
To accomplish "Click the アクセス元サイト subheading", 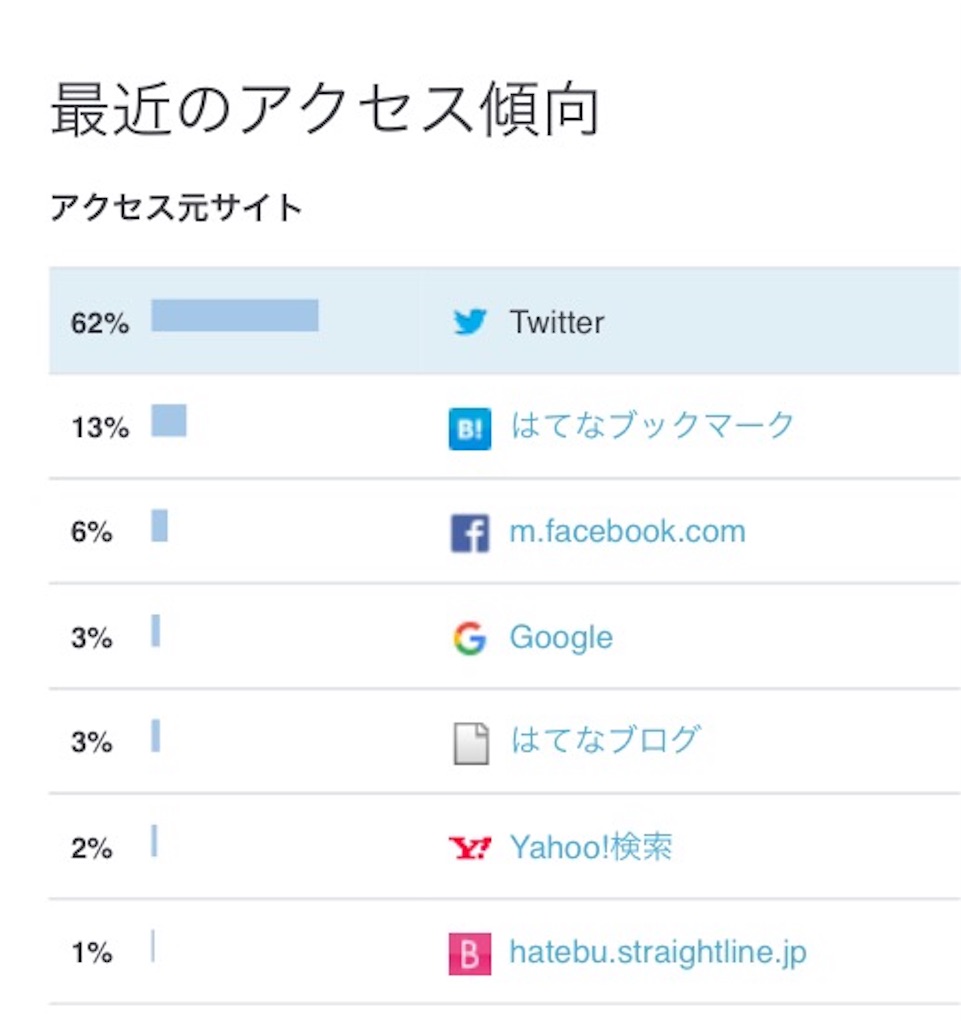I will tap(176, 208).
